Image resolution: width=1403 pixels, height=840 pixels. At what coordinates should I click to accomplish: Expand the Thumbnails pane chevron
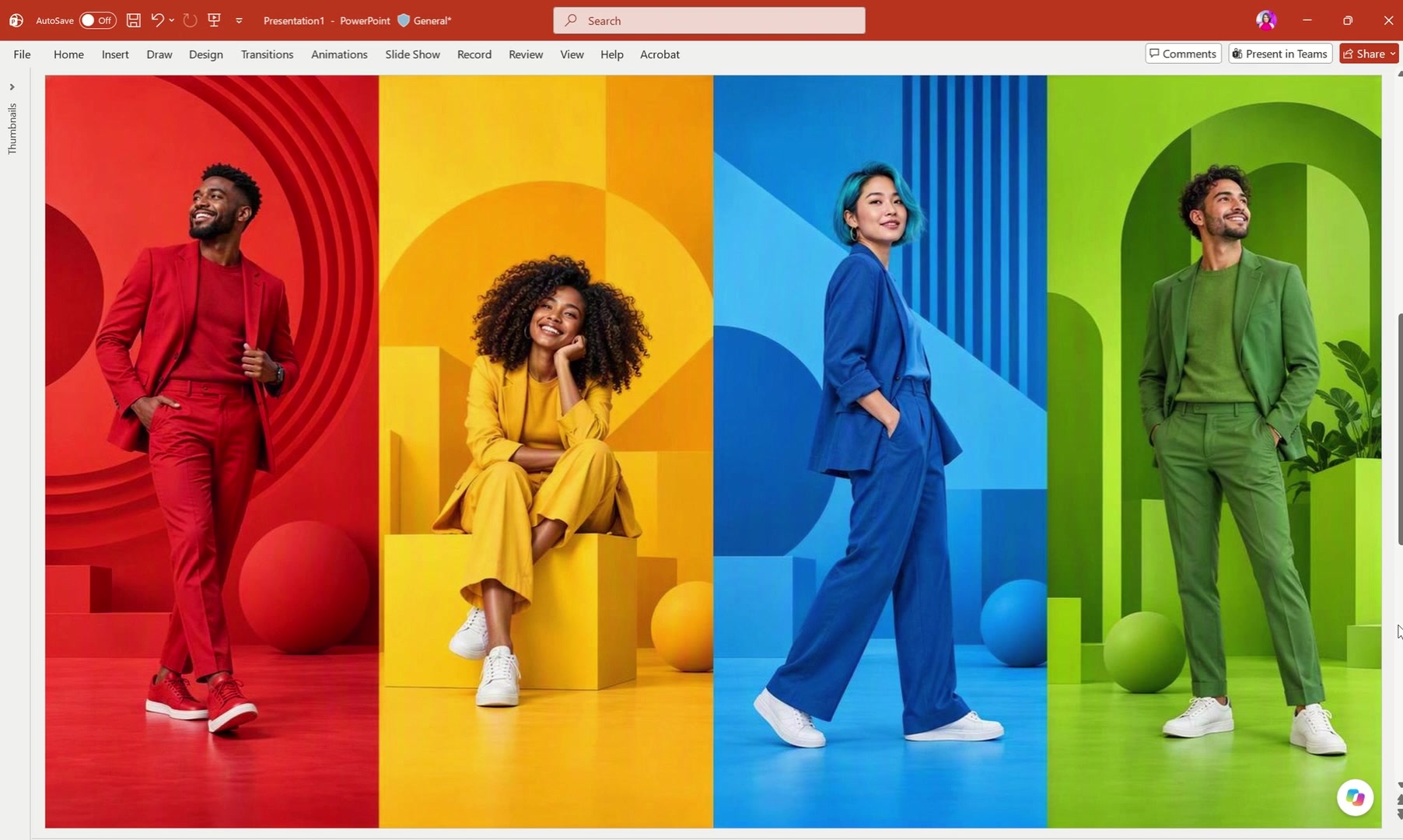pos(12,87)
